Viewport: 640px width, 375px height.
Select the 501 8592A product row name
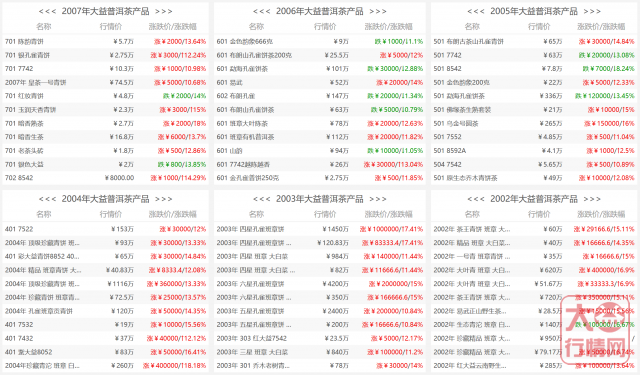tap(450, 151)
